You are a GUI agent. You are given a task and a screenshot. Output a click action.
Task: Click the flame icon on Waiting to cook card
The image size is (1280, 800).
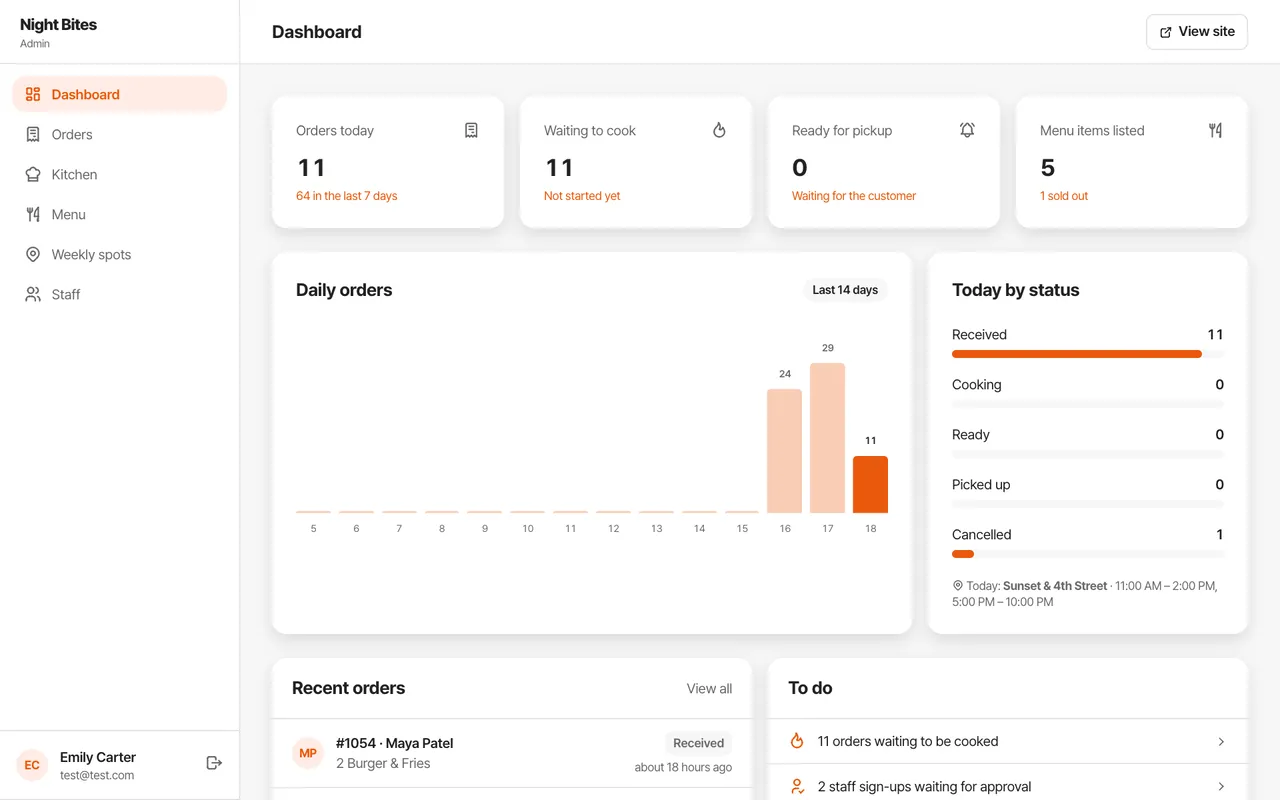click(x=719, y=130)
